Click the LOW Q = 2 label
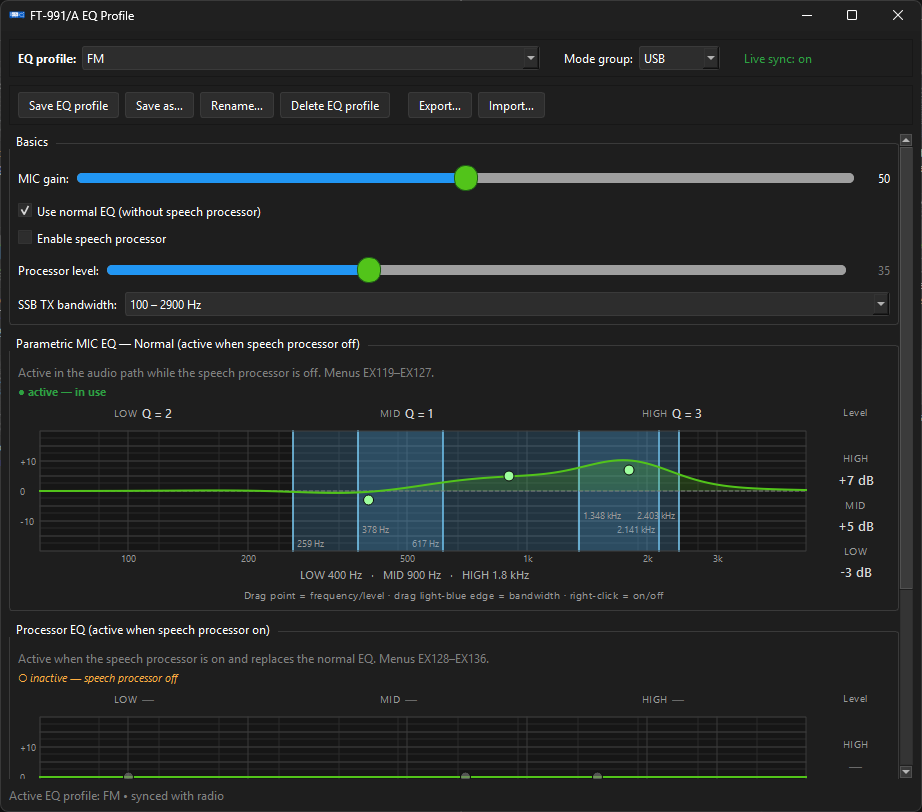Screen dimensions: 922x812 point(143,414)
